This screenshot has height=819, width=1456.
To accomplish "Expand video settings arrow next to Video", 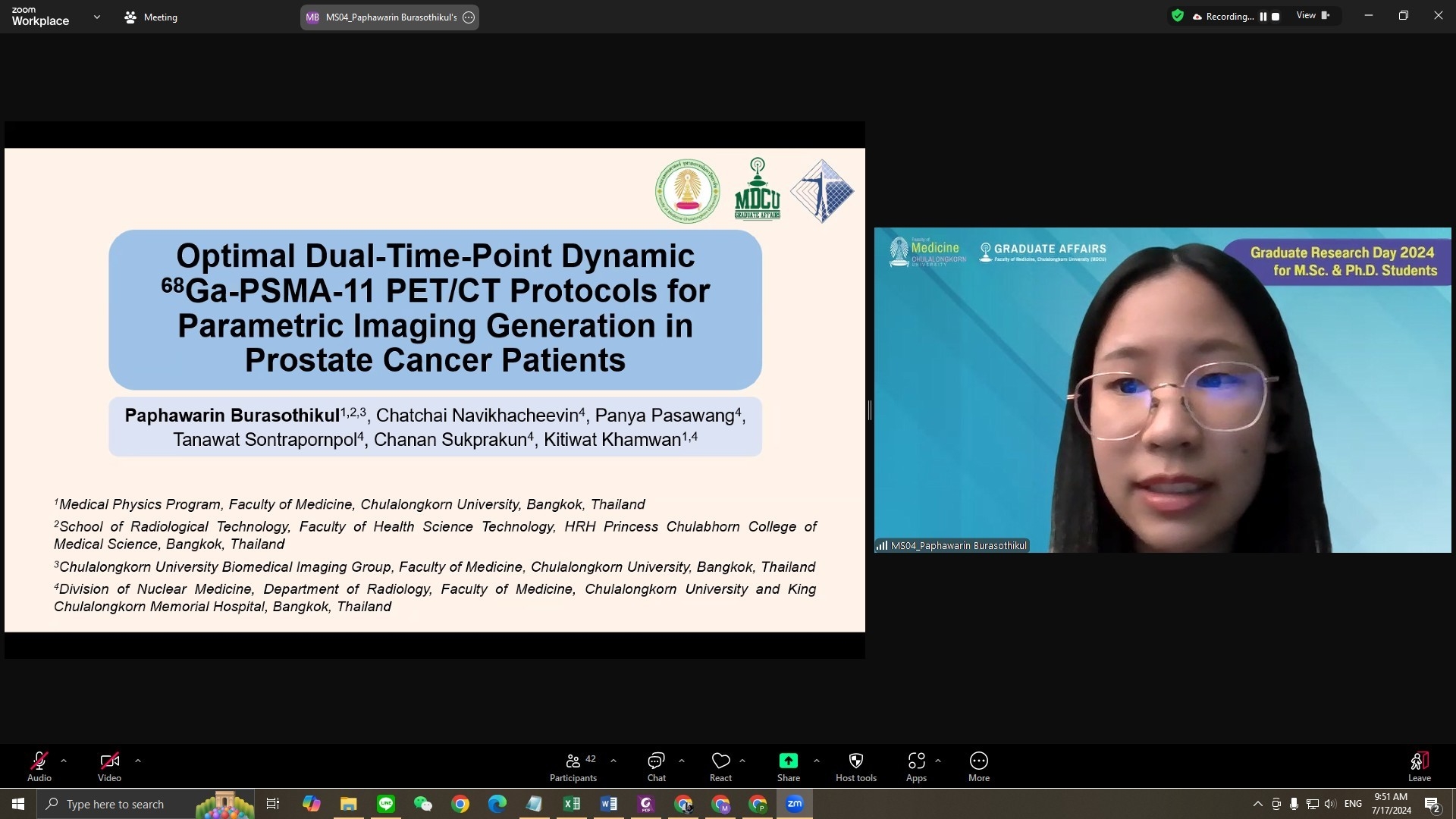I will [x=137, y=761].
